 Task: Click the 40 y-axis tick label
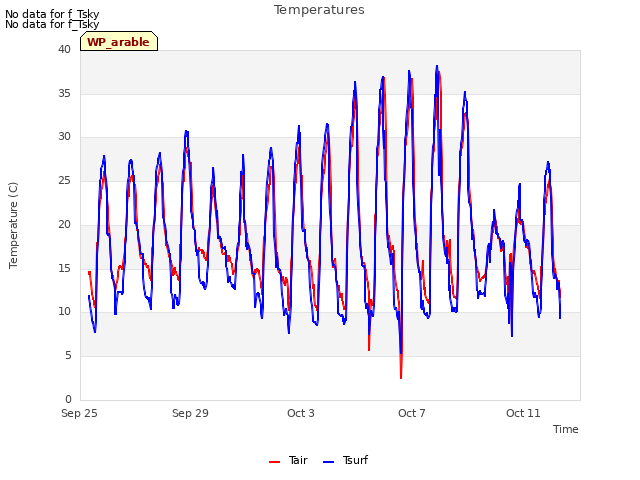tap(64, 49)
